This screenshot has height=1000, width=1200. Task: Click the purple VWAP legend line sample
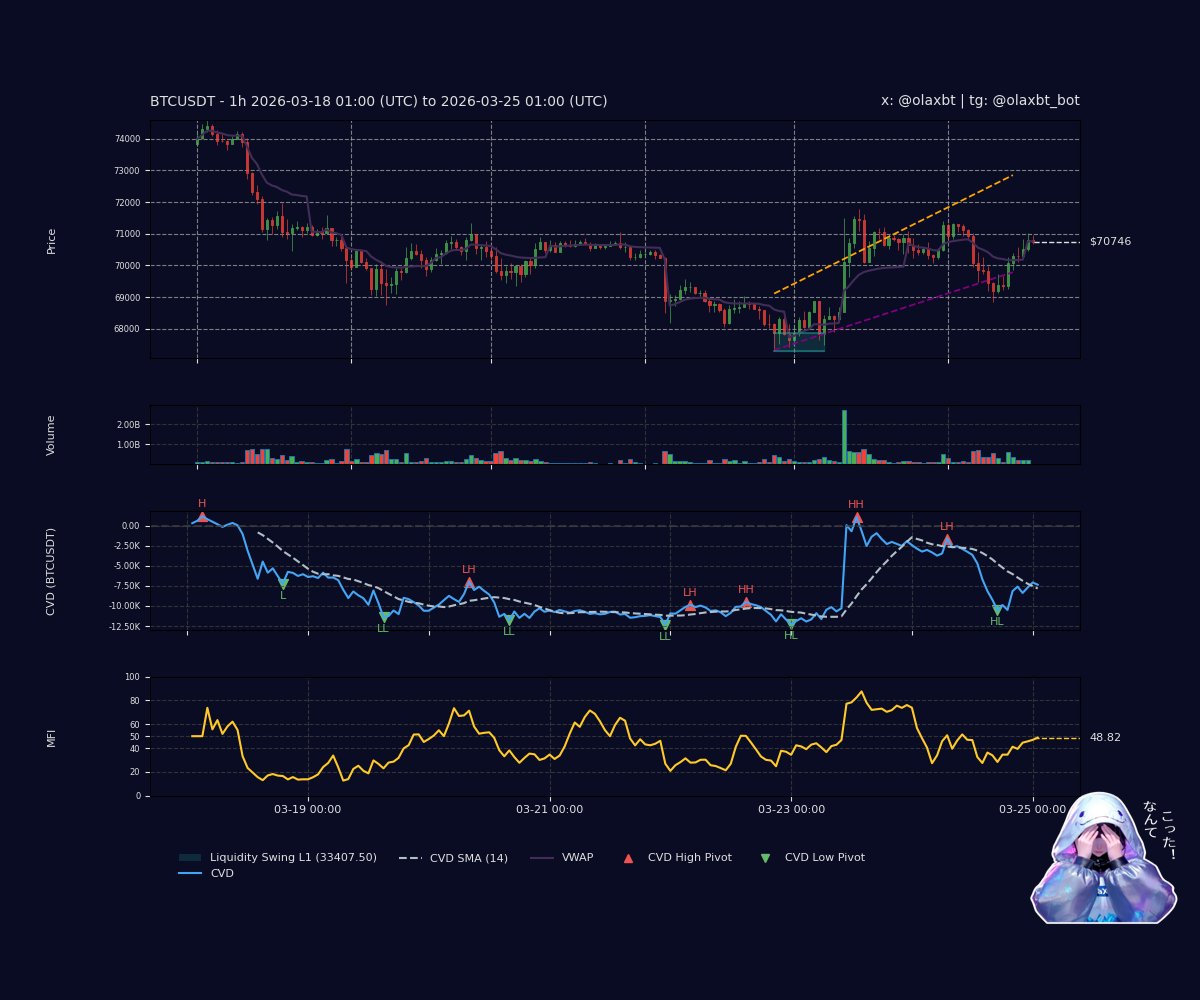(x=541, y=858)
